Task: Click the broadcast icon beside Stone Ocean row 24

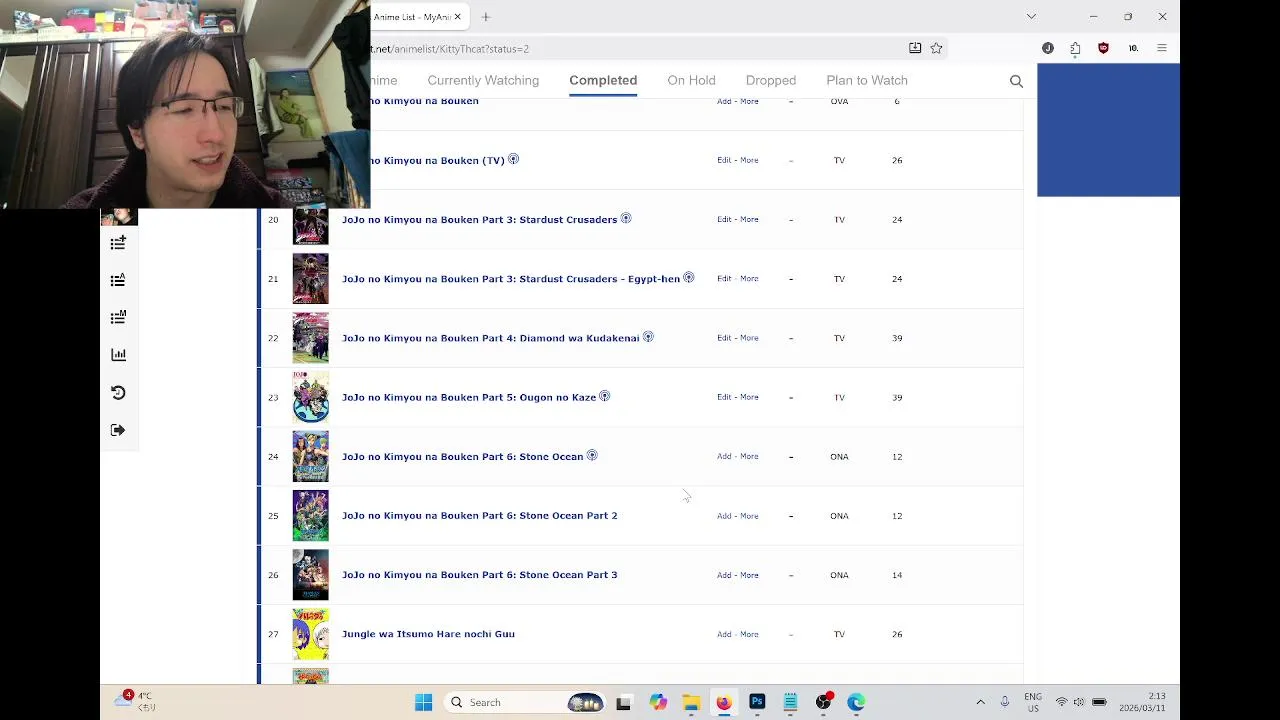Action: click(x=592, y=455)
